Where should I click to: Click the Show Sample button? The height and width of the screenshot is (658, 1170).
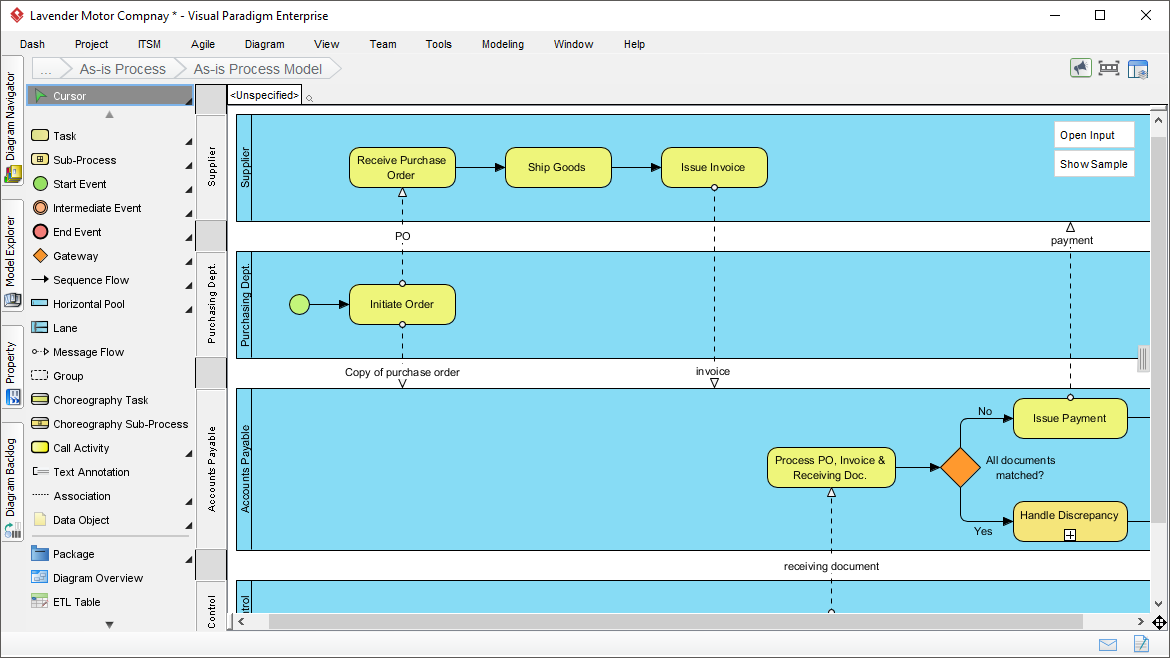pyautogui.click(x=1093, y=164)
